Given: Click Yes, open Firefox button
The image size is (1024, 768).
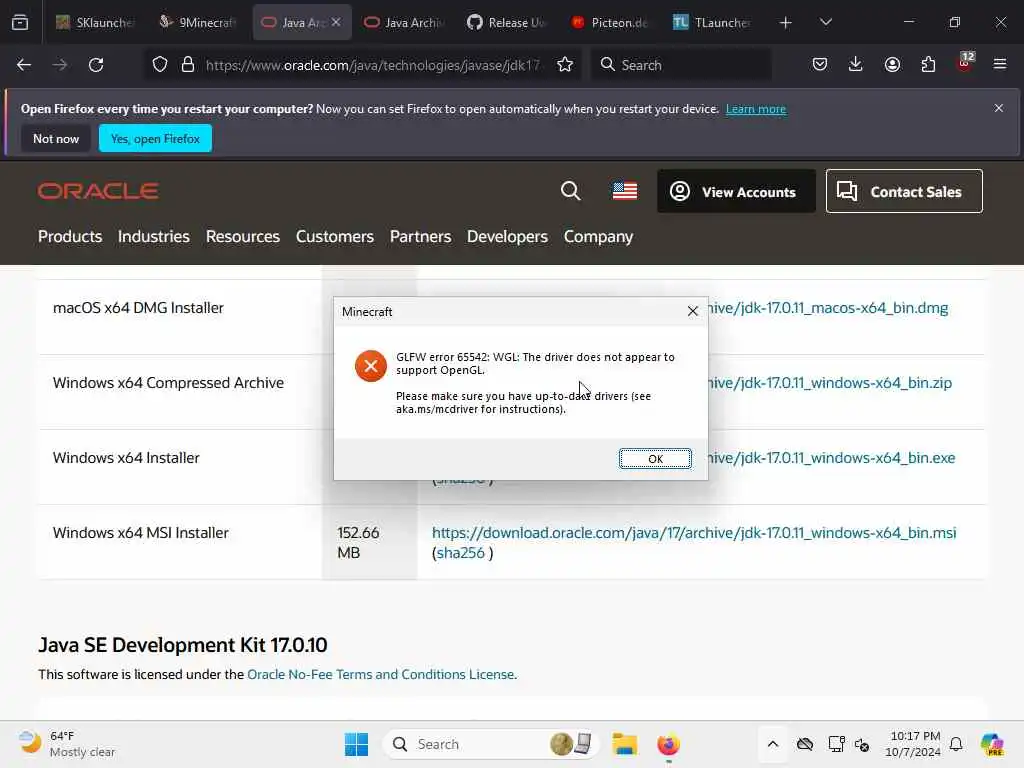Looking at the screenshot, I should click(x=155, y=138).
